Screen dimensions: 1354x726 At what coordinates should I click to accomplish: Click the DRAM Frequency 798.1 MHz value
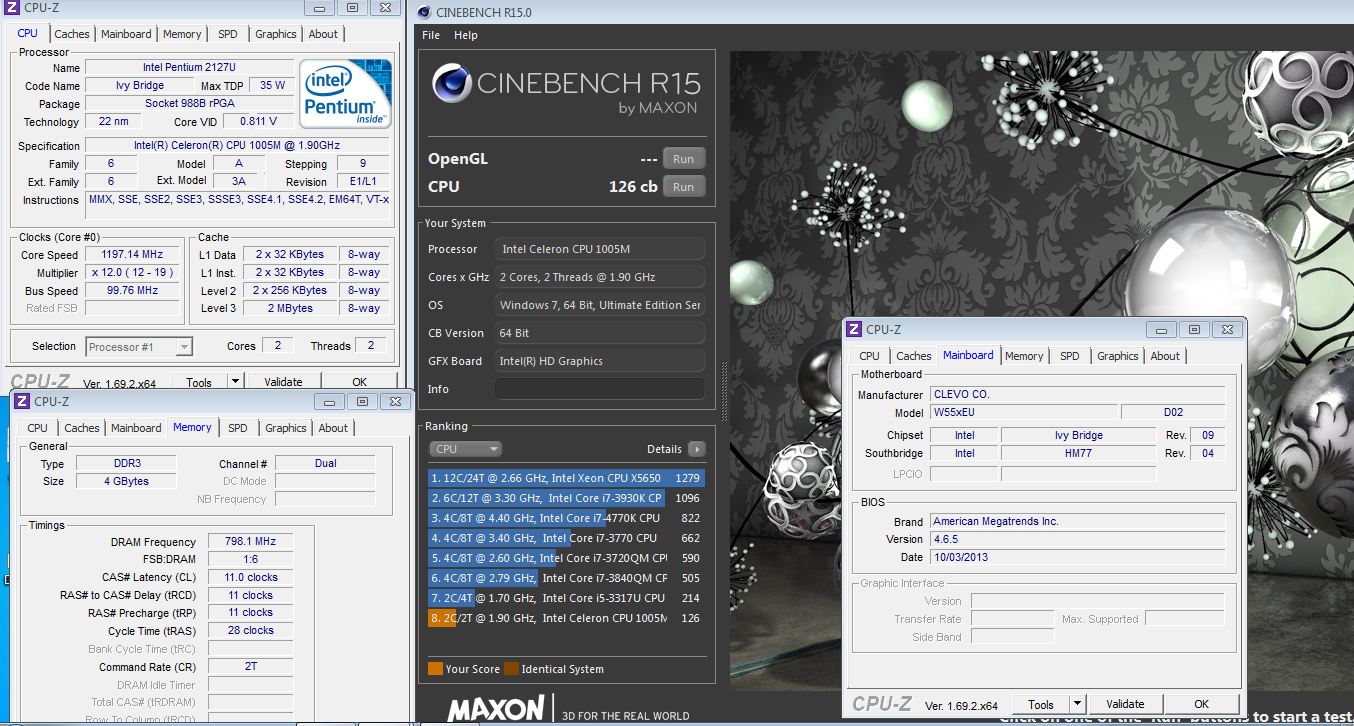(250, 542)
